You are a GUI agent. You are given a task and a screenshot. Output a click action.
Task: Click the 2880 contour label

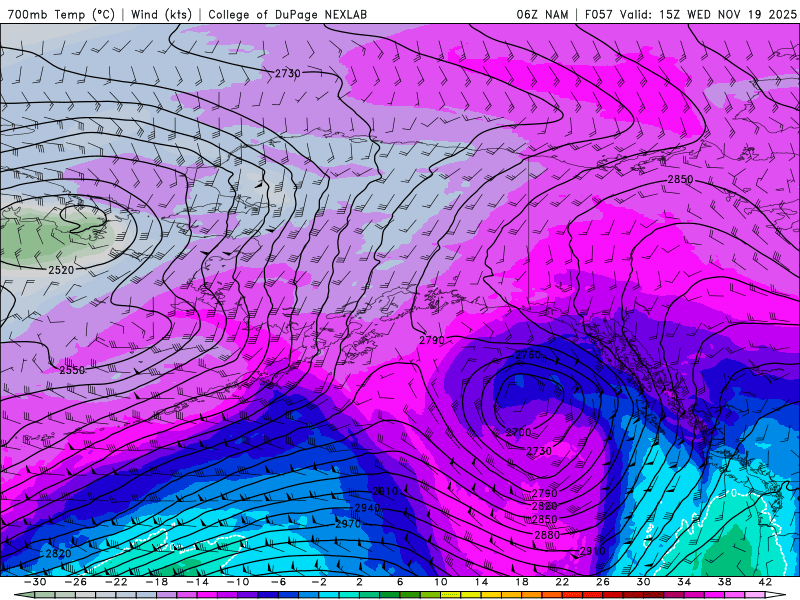click(547, 535)
